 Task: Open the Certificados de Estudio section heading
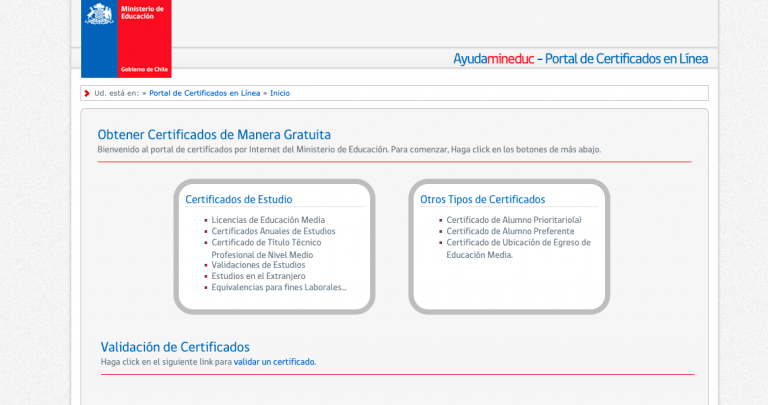coord(239,200)
